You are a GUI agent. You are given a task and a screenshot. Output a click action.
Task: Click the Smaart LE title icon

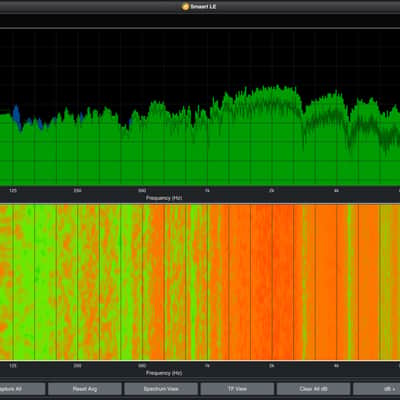(185, 6)
